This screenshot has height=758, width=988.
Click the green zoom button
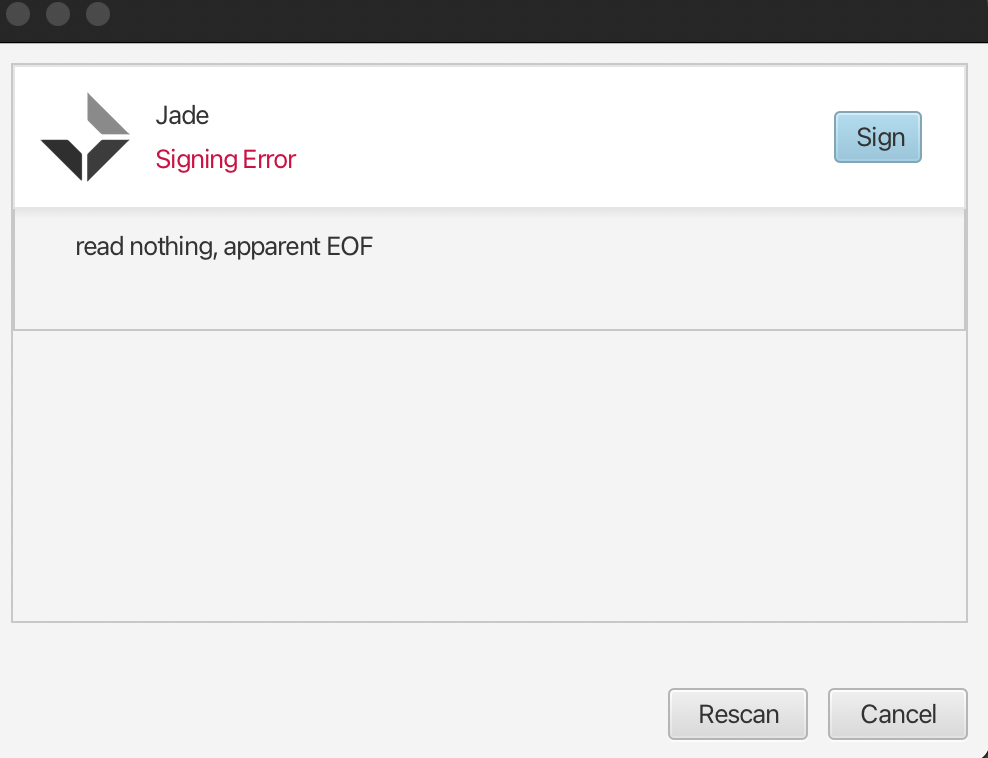coord(97,14)
